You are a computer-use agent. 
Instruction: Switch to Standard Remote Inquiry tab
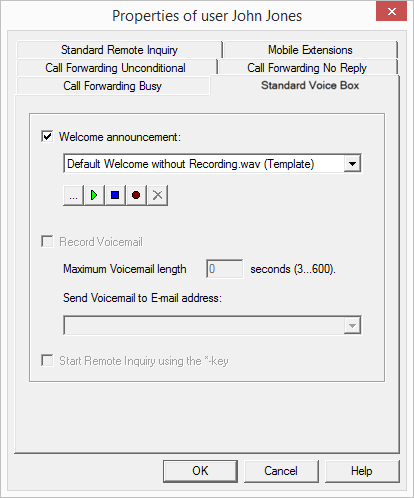click(119, 50)
